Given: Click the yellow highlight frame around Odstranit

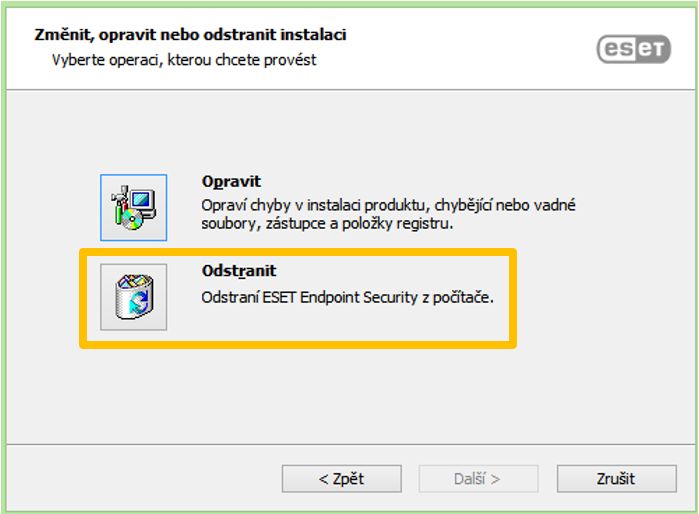Looking at the screenshot, I should (298, 252).
